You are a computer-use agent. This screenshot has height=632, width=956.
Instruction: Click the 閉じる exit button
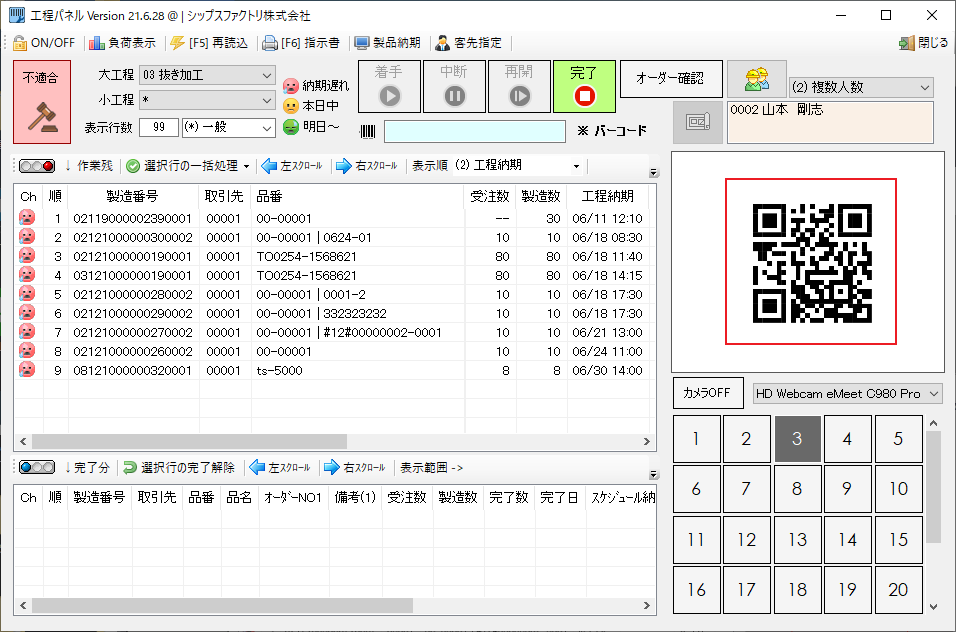924,43
